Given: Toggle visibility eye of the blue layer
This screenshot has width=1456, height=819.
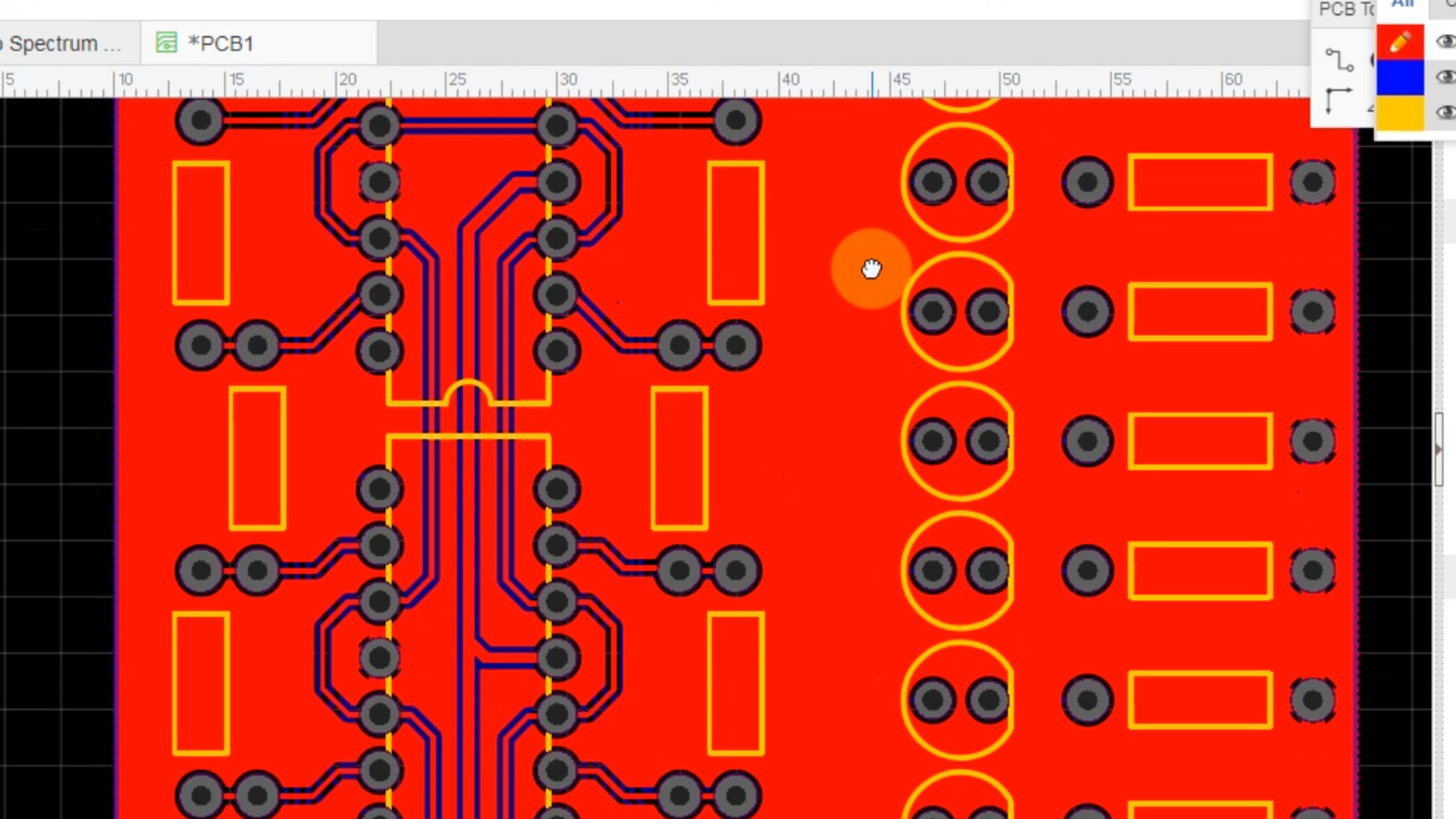Looking at the screenshot, I should (1445, 77).
